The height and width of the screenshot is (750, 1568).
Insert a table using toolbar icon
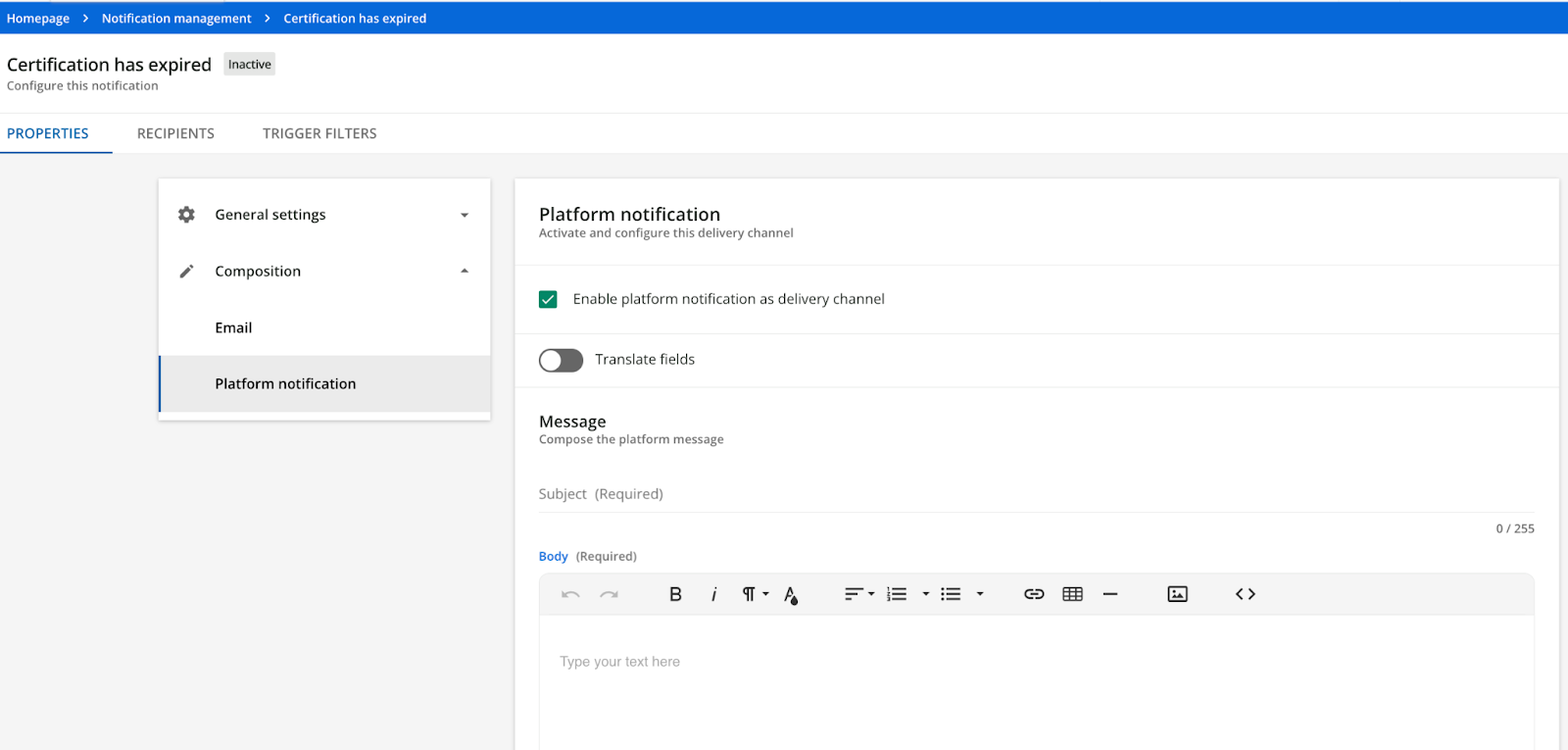(1072, 594)
